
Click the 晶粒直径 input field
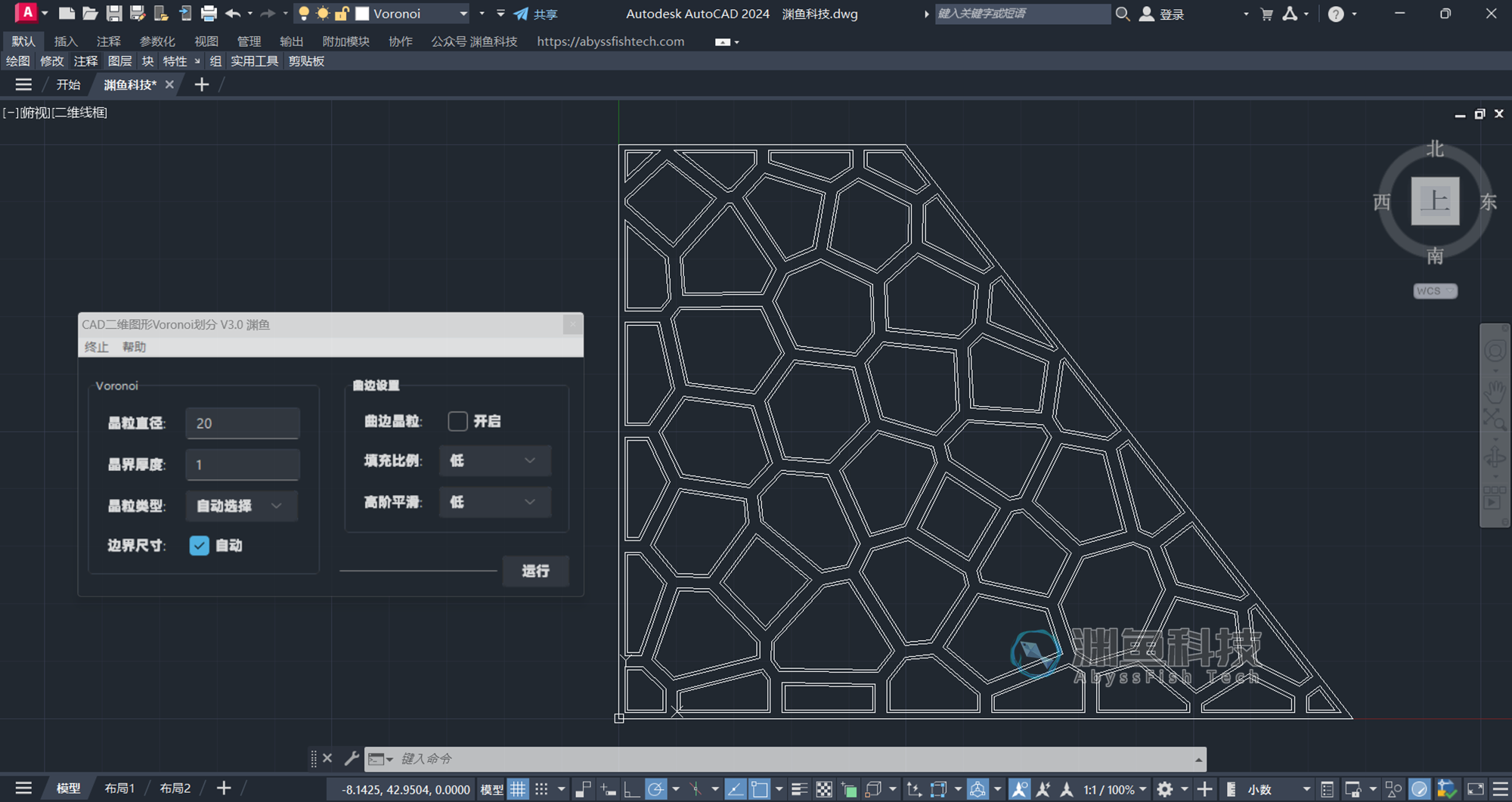click(x=243, y=423)
